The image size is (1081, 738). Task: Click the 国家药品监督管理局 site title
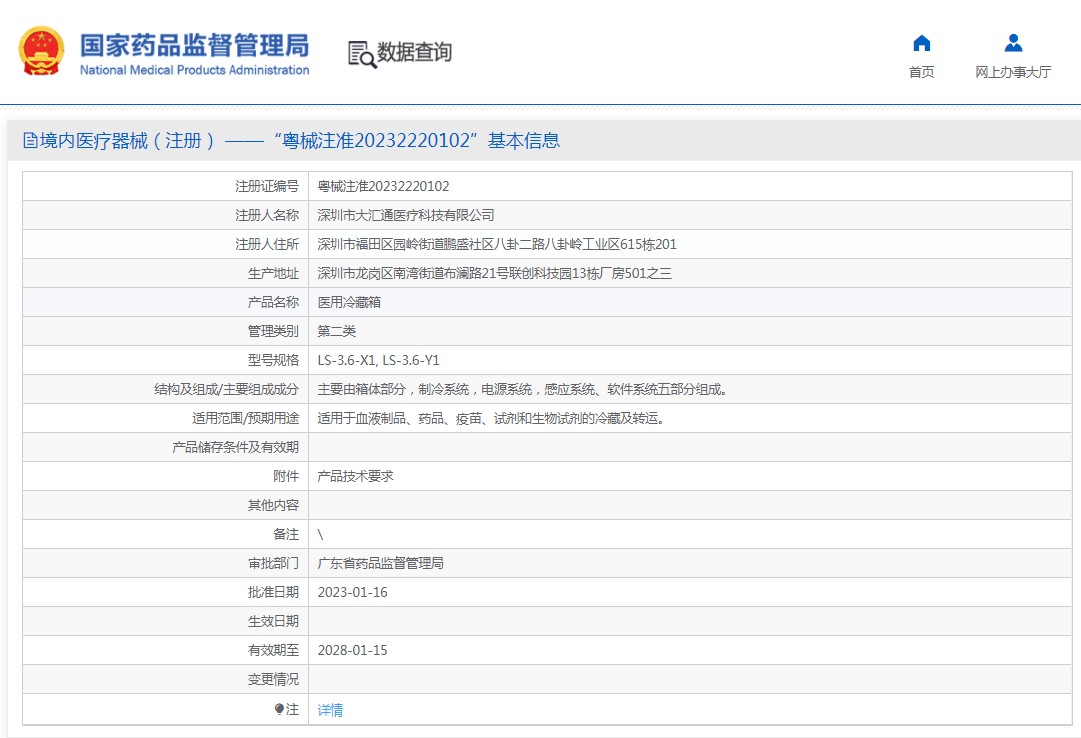194,45
